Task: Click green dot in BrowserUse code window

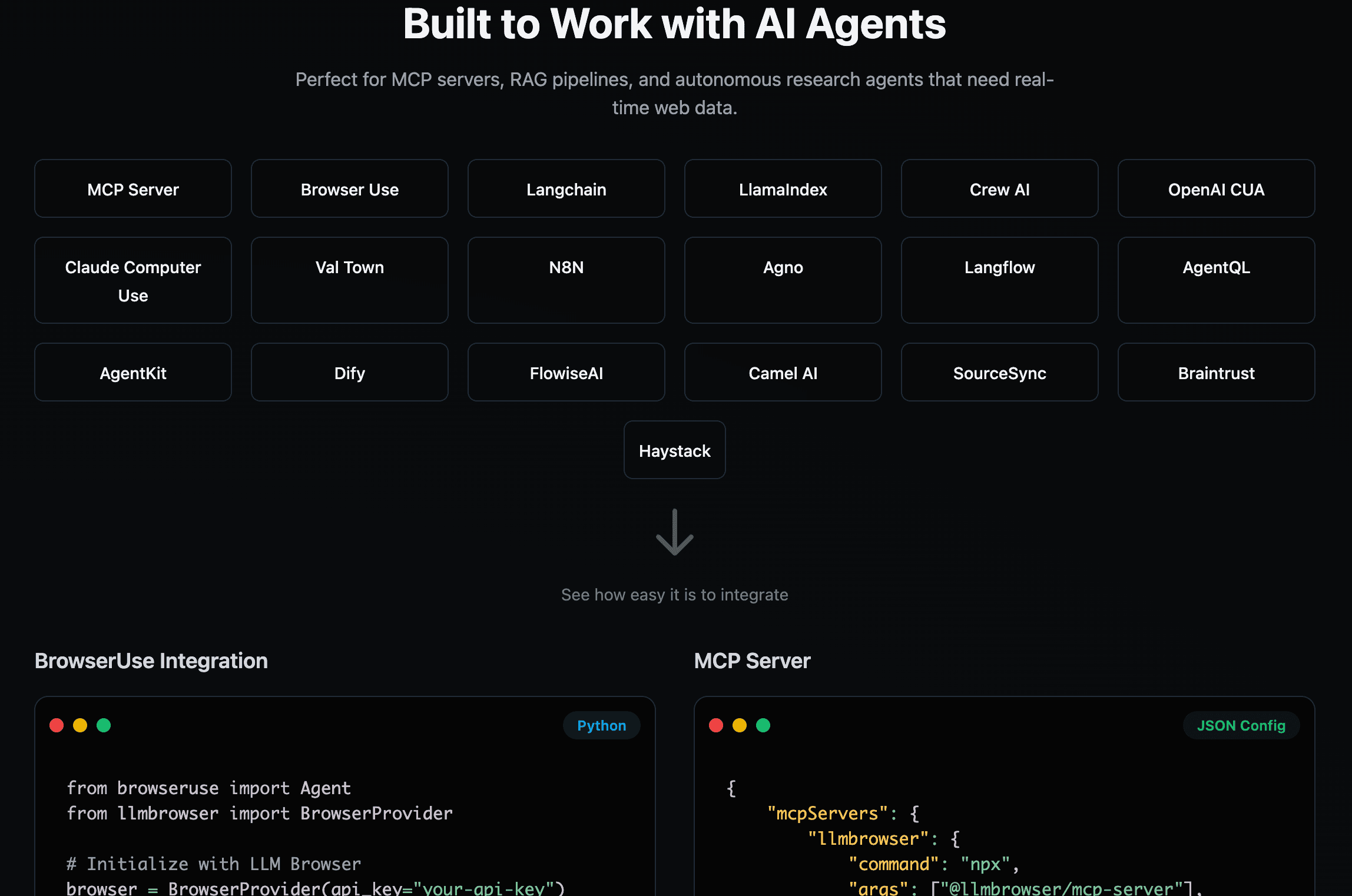Action: [x=104, y=725]
